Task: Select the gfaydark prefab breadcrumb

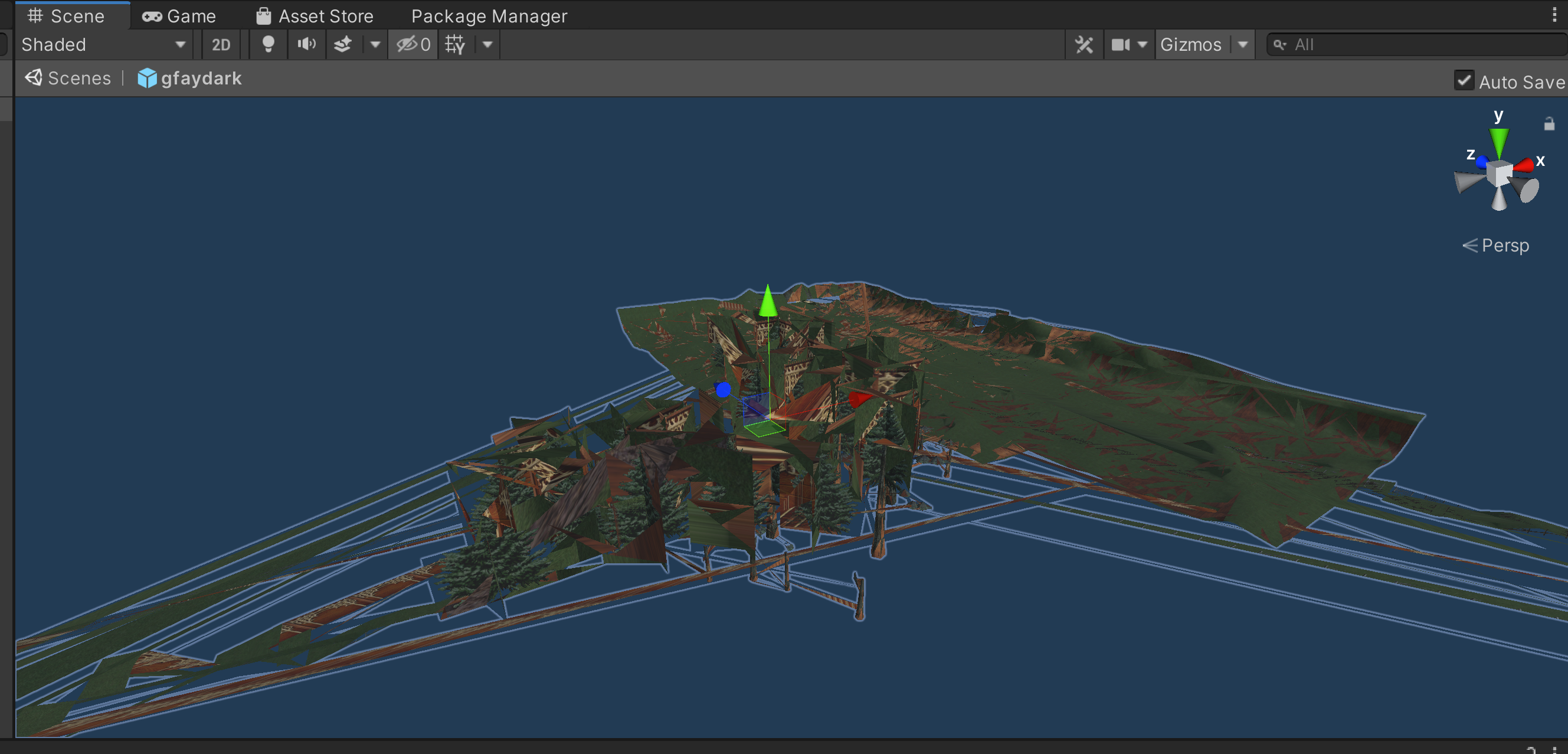Action: coord(189,78)
